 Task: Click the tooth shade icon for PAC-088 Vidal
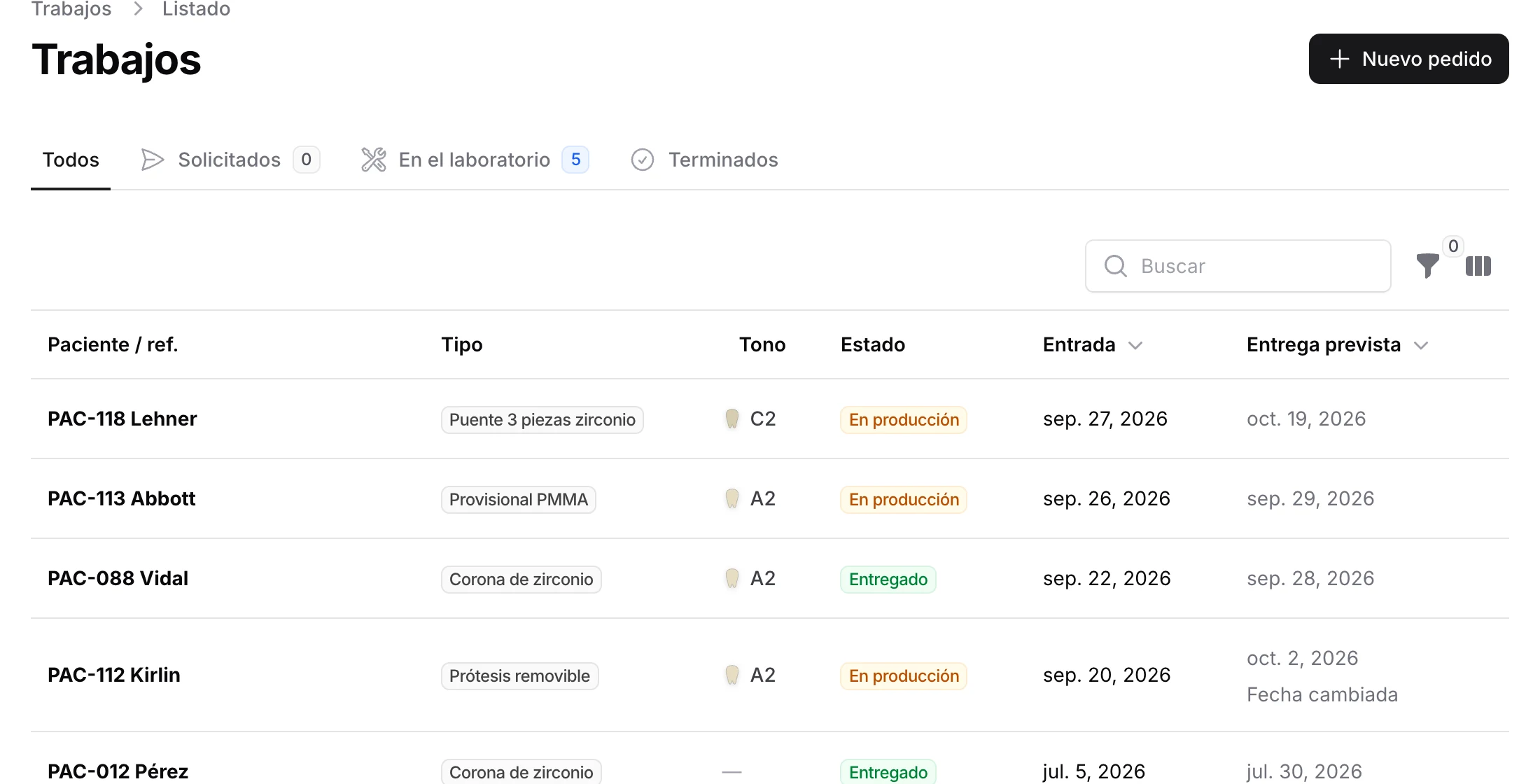click(x=731, y=578)
